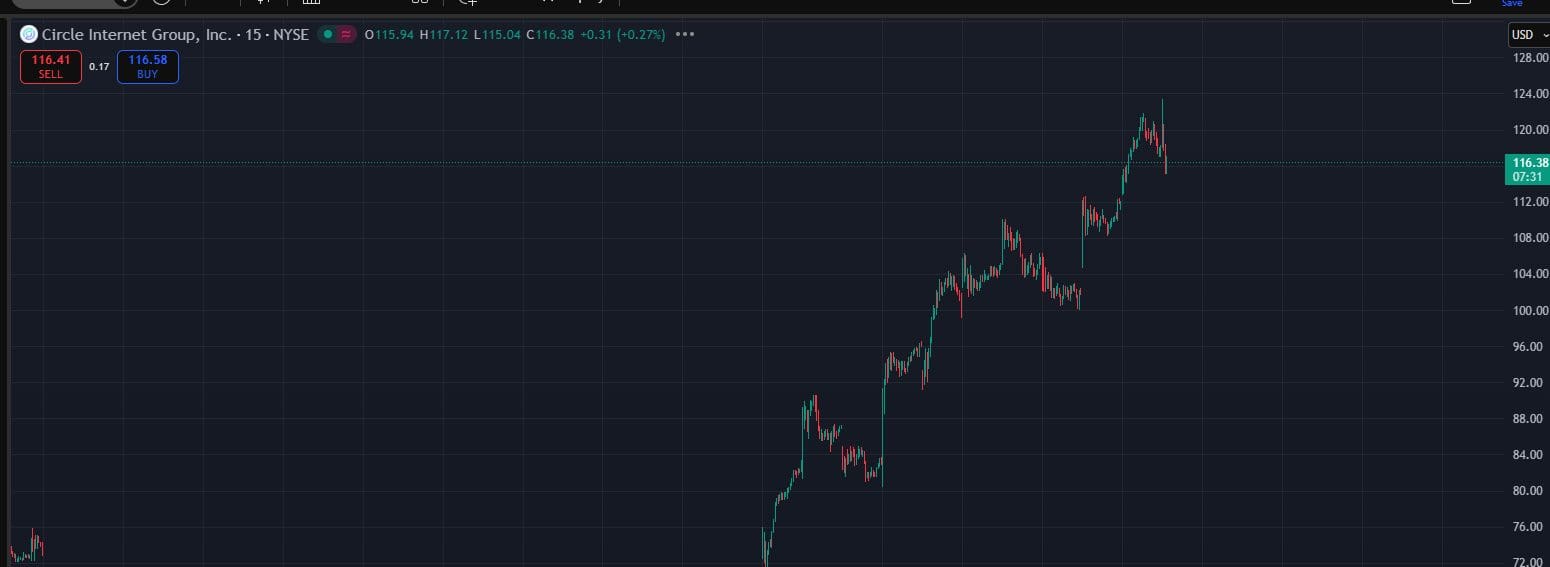Click the NYSE exchange label
The height and width of the screenshot is (567, 1550).
(x=291, y=35)
